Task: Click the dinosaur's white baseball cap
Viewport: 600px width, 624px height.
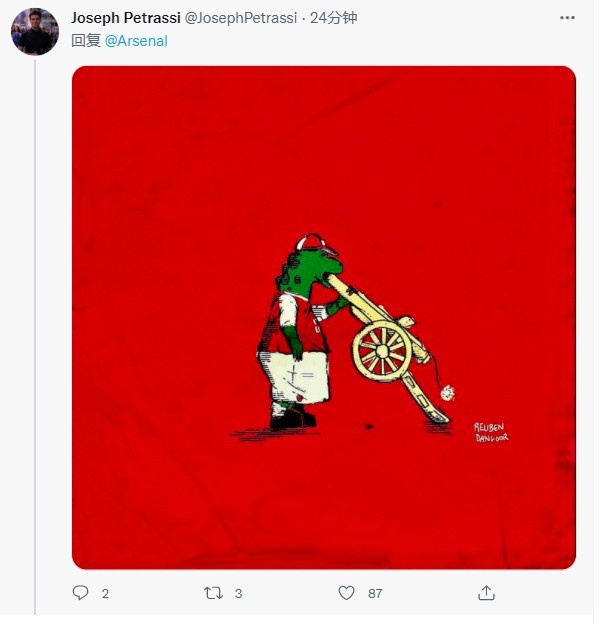Action: [316, 244]
